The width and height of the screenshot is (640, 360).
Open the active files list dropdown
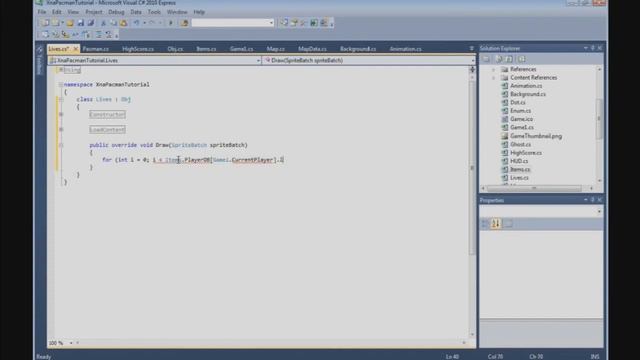coord(471,49)
